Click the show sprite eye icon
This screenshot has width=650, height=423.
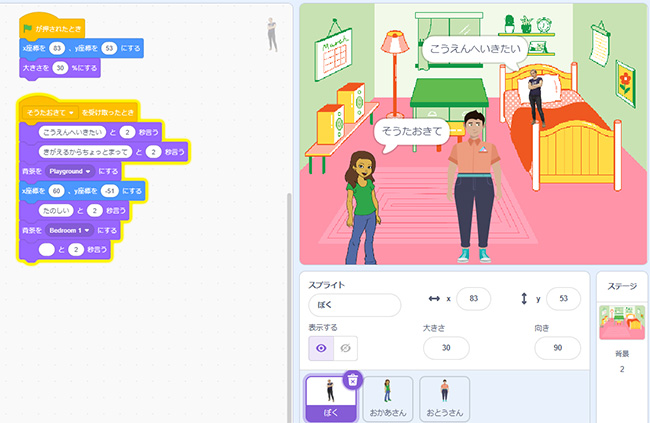click(x=321, y=348)
